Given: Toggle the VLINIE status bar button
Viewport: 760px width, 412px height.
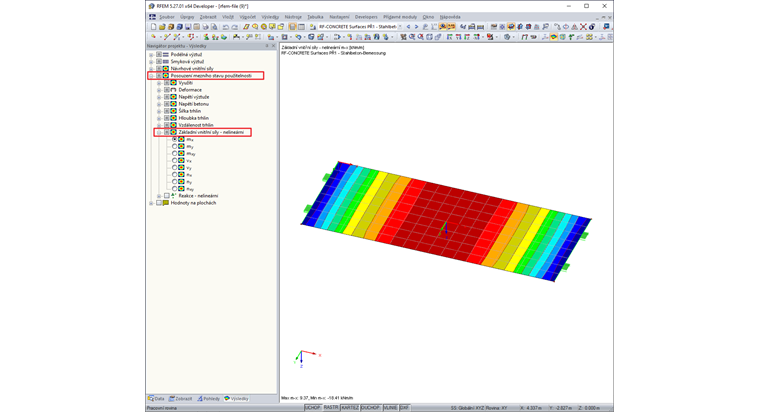Looking at the screenshot, I should pyautogui.click(x=390, y=408).
